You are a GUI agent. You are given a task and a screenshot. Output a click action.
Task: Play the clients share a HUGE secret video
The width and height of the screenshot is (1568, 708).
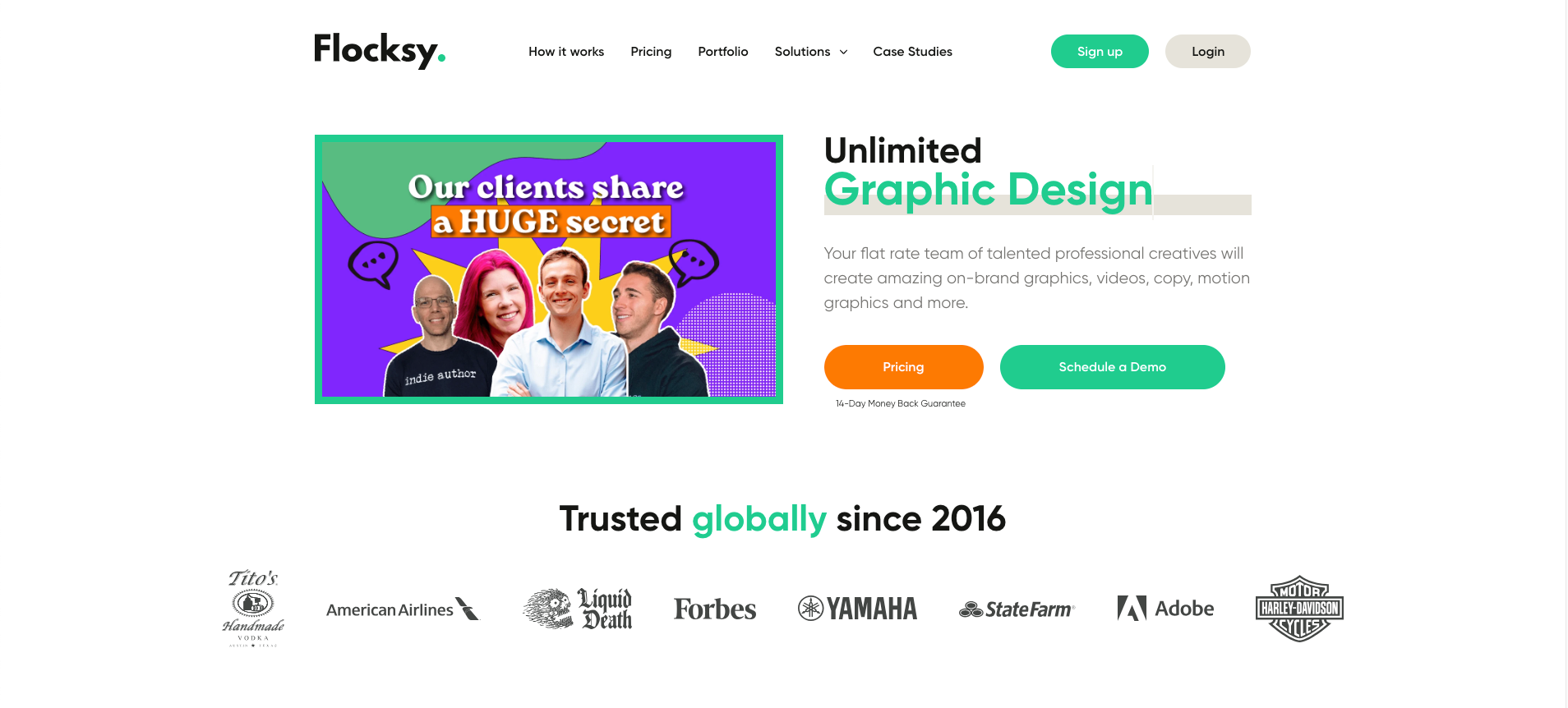pos(549,269)
